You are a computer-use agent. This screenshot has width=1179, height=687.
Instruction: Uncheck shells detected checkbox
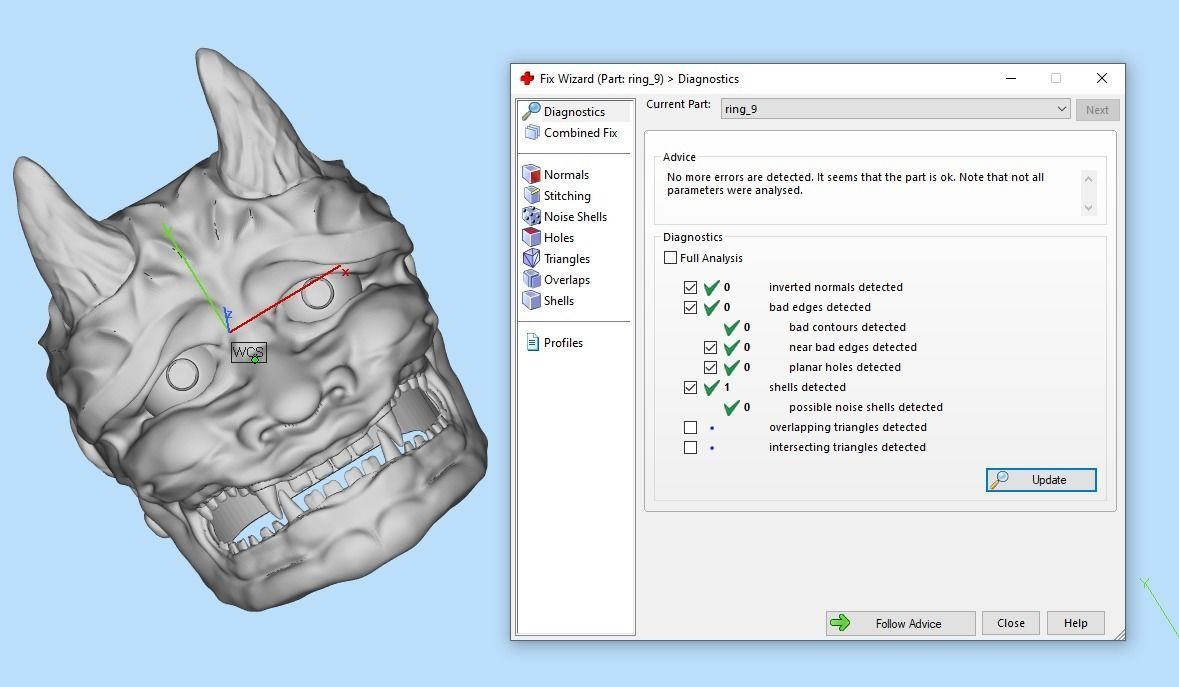690,387
